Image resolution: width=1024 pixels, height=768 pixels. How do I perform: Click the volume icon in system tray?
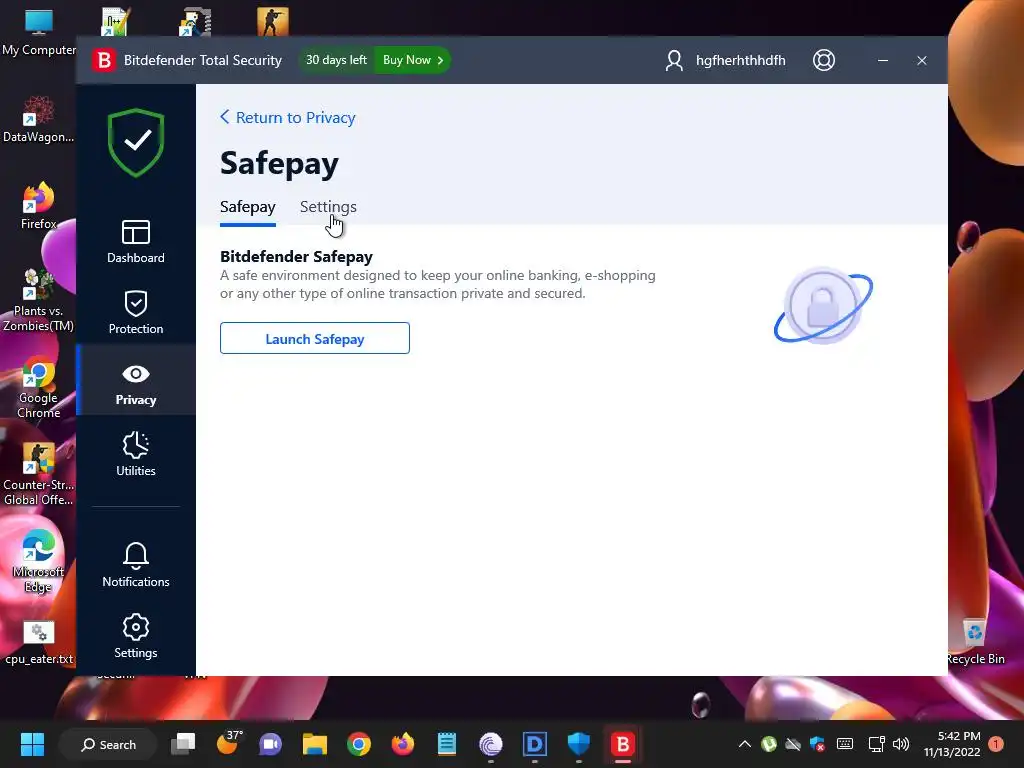coord(901,744)
